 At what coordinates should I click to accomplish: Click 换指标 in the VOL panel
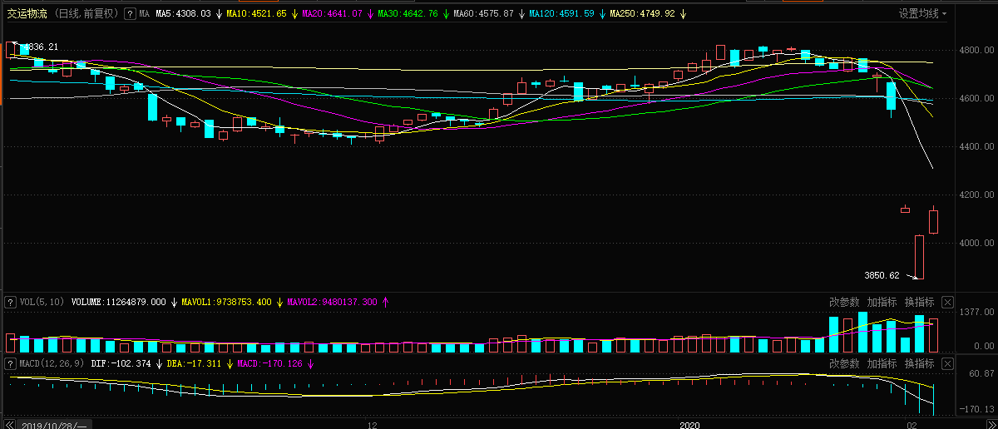coord(918,302)
